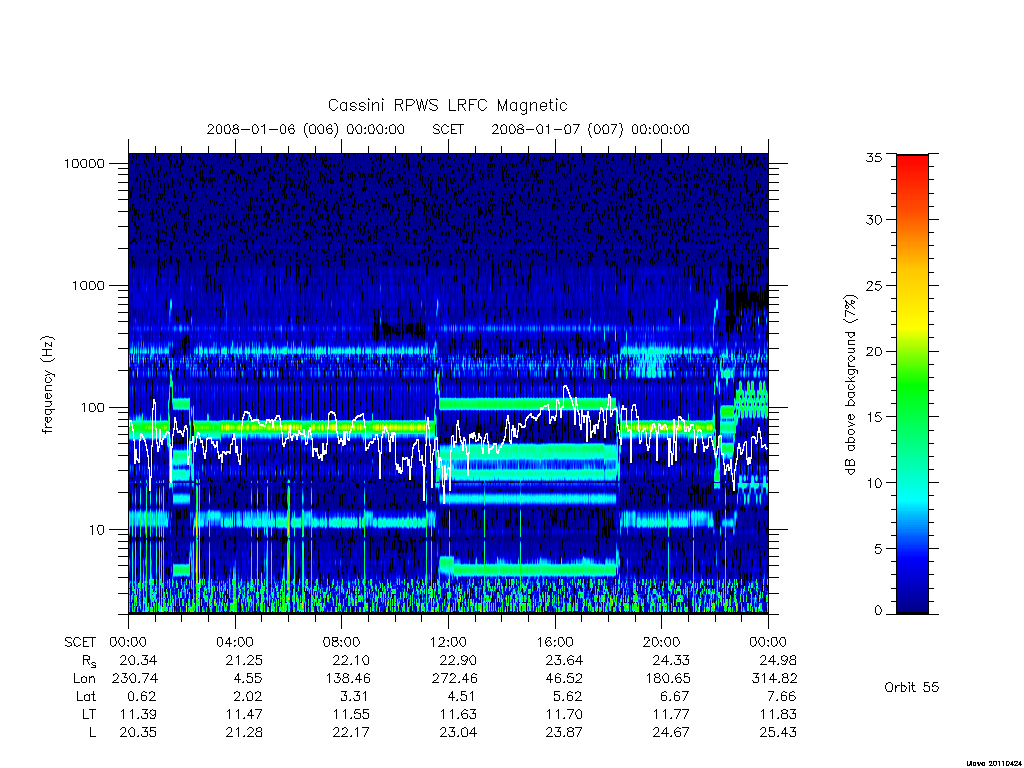Click the 'dB above background (7%)' label

tap(850, 385)
